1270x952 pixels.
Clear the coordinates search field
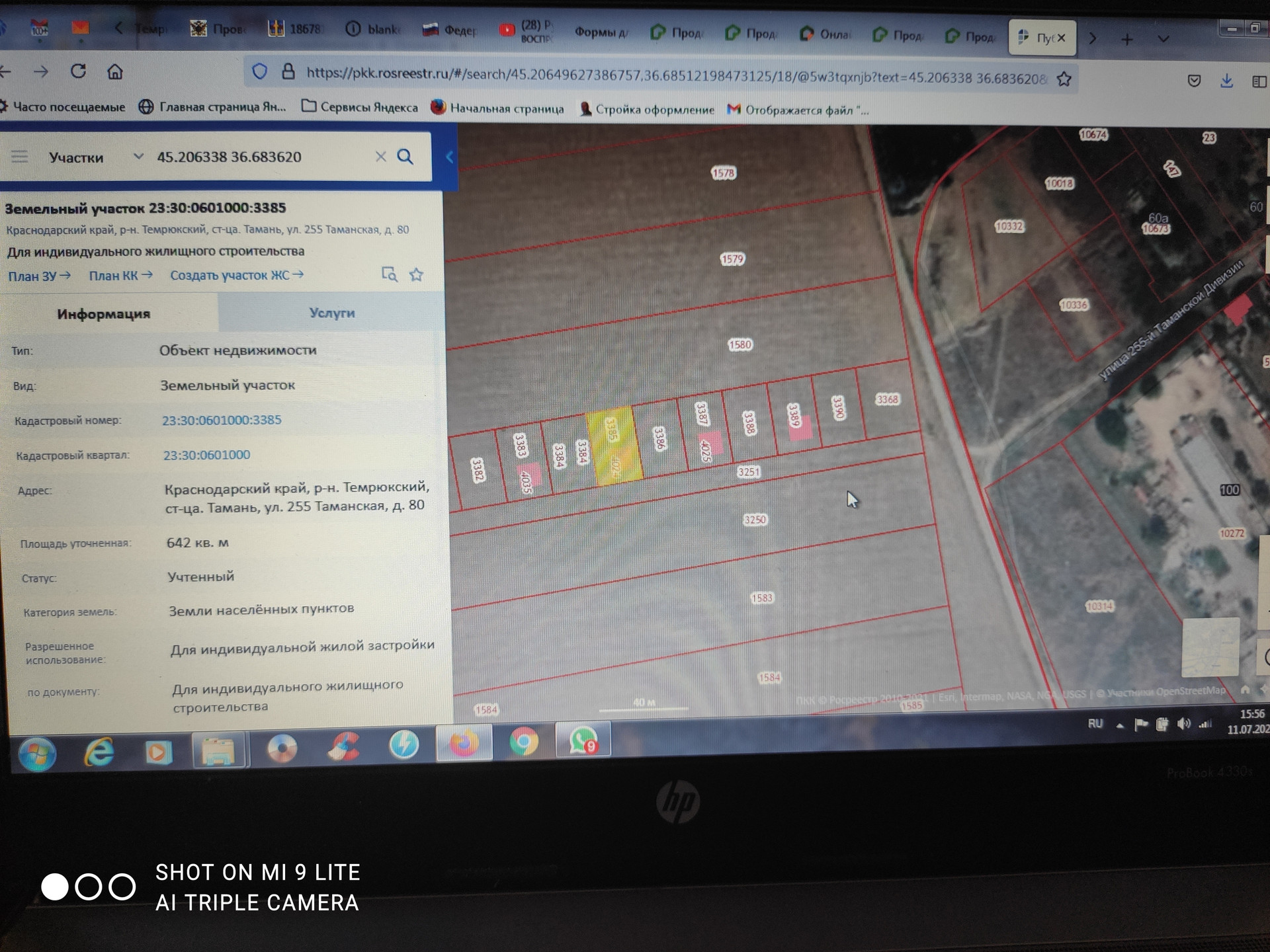coord(380,157)
